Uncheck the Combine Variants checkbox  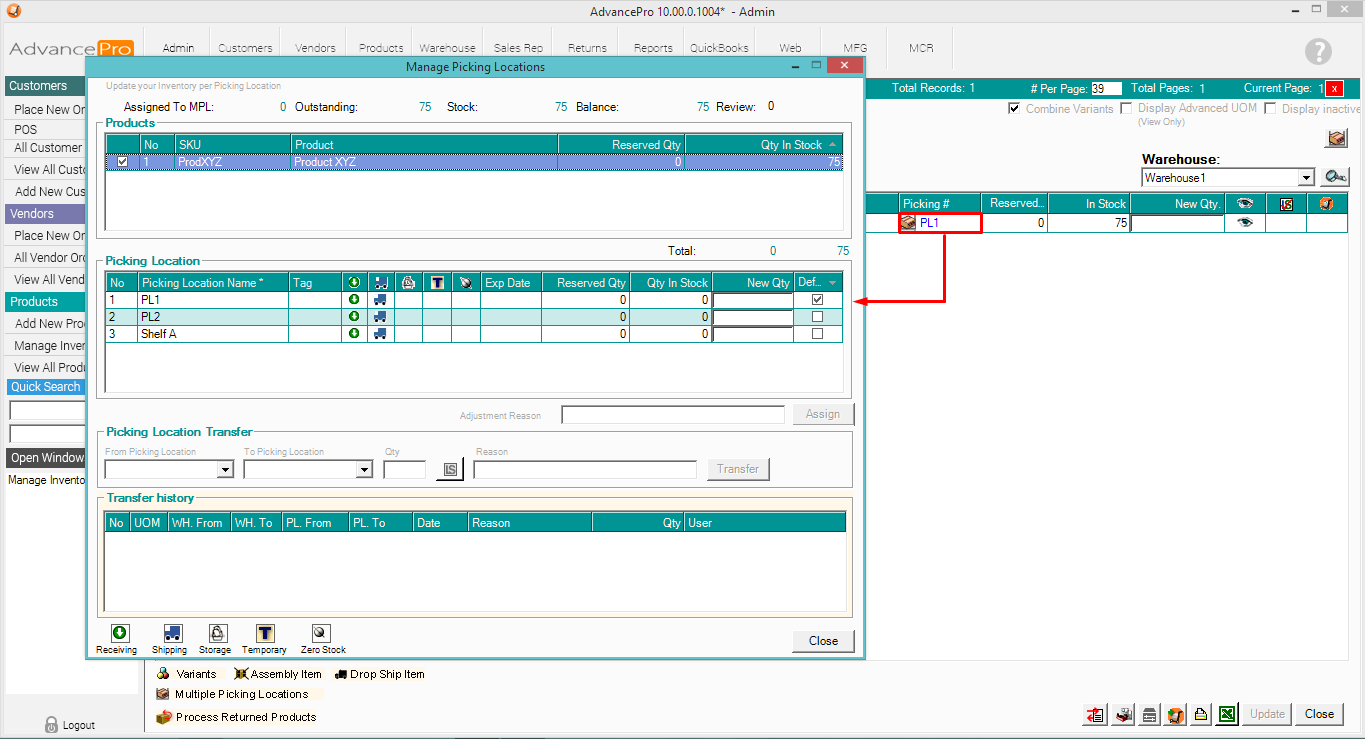[x=1014, y=108]
